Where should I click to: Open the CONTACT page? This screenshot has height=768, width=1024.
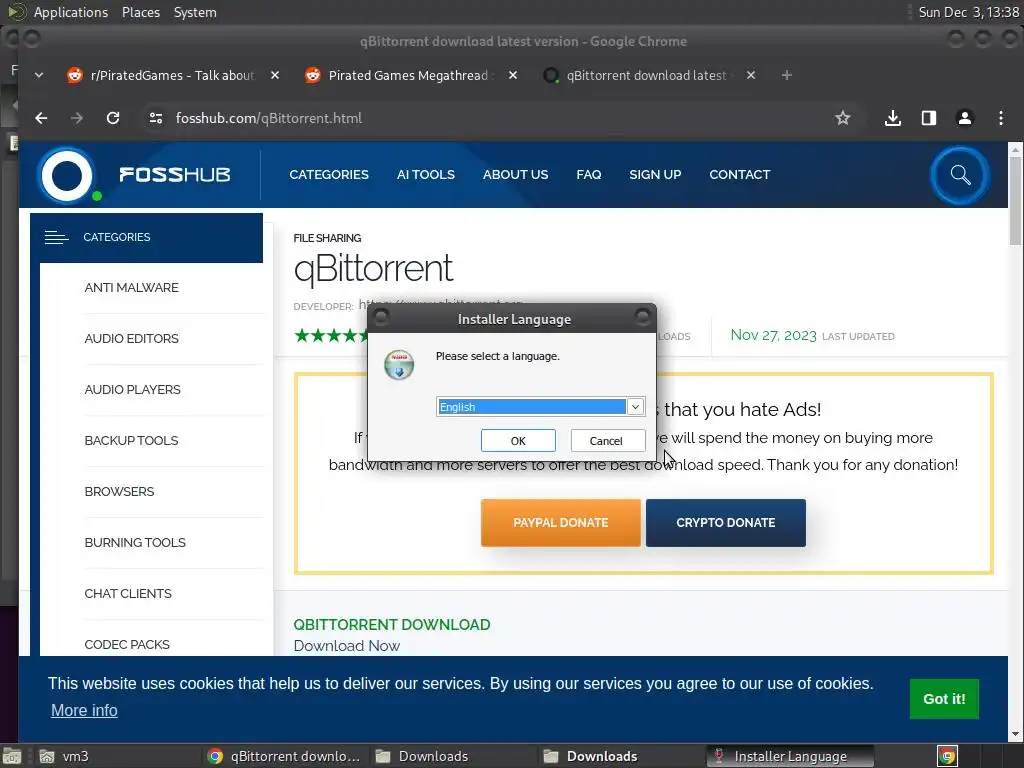(x=739, y=174)
